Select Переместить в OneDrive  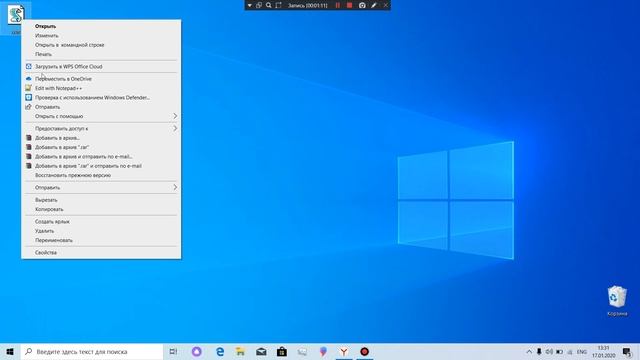(x=101, y=79)
